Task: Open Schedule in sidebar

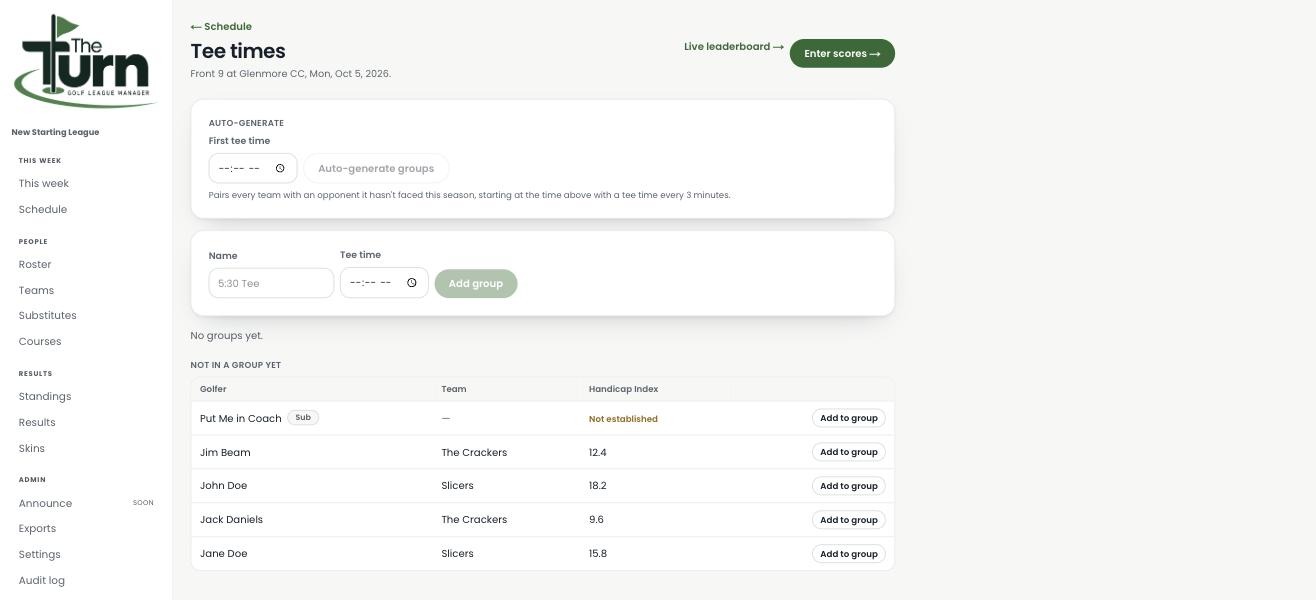Action: click(43, 210)
